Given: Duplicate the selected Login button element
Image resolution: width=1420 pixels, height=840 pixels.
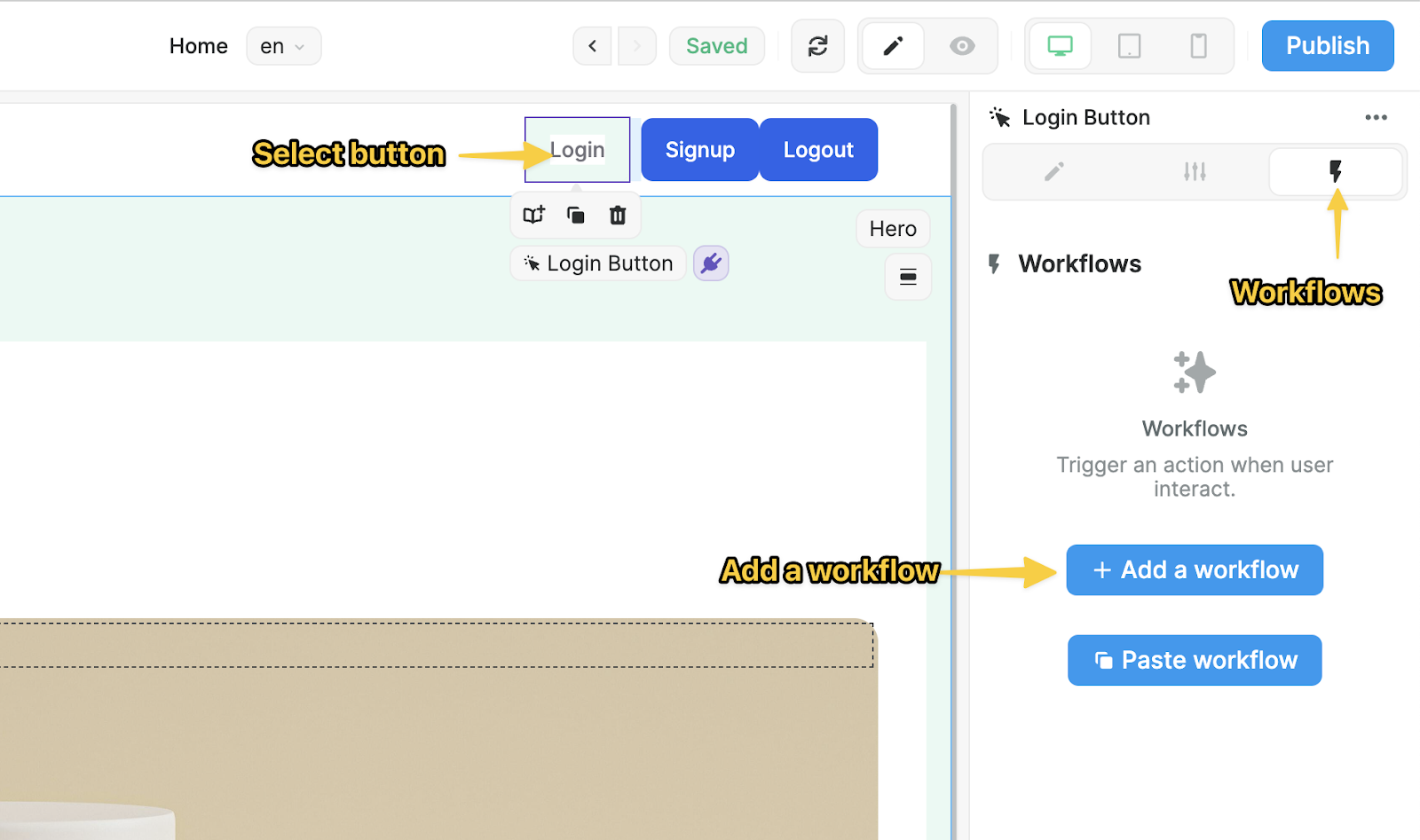Looking at the screenshot, I should point(575,215).
